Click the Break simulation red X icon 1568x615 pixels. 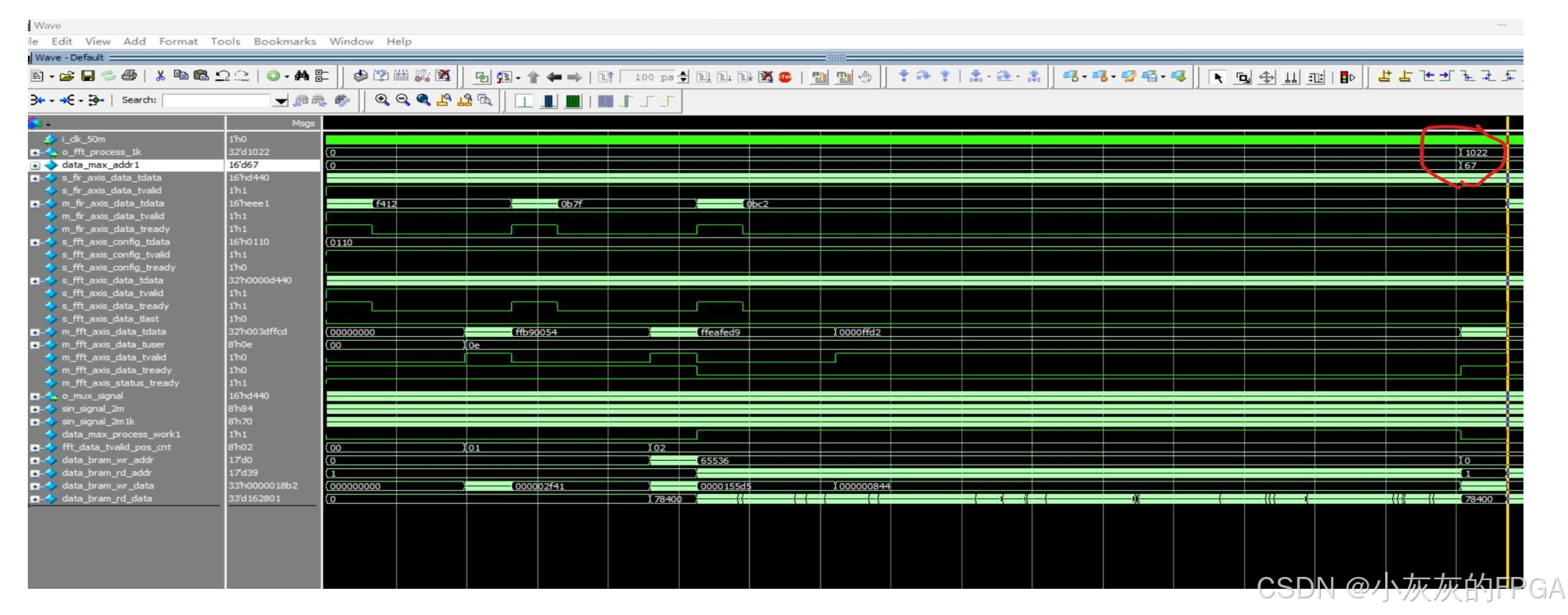766,77
